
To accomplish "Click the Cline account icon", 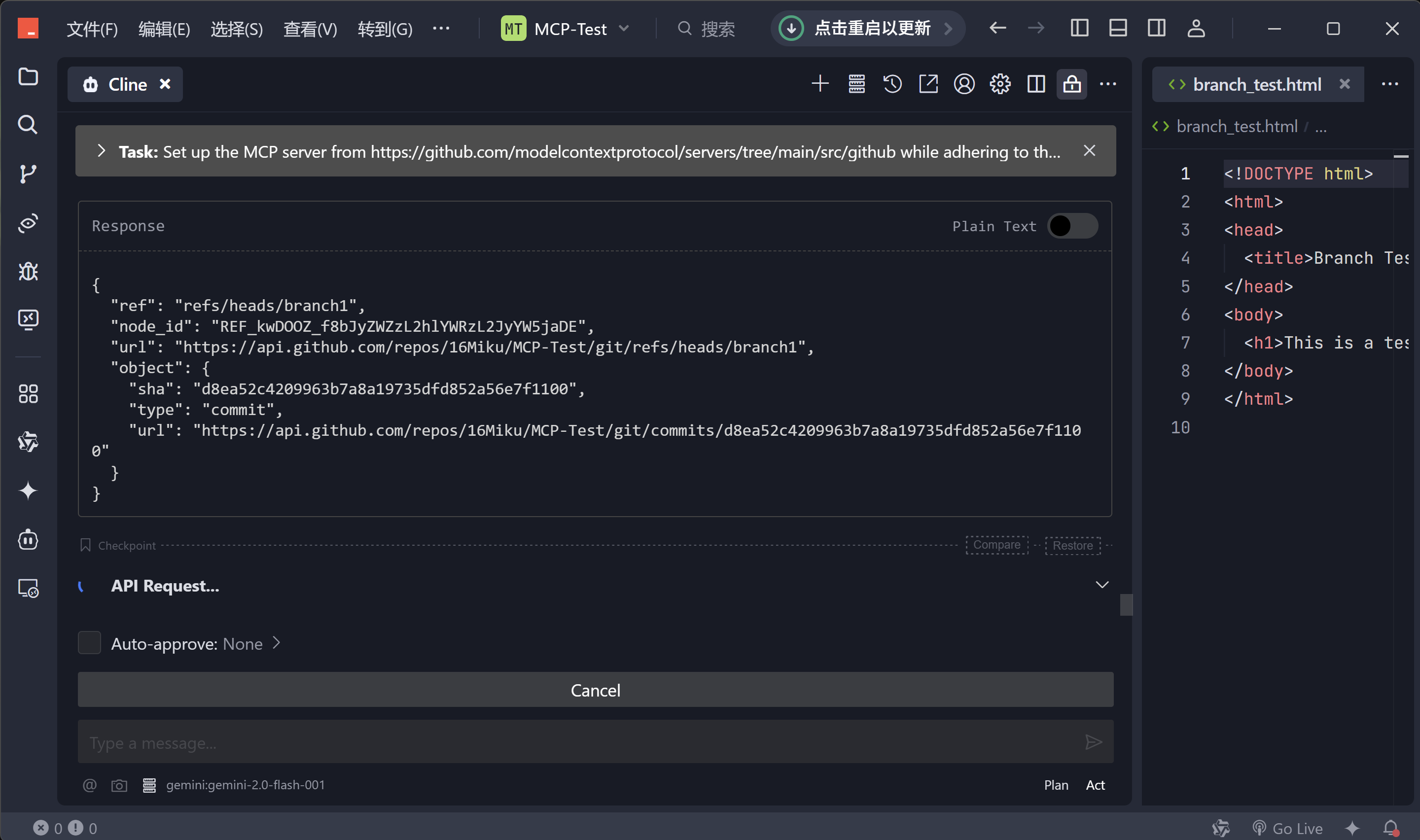I will tap(964, 84).
